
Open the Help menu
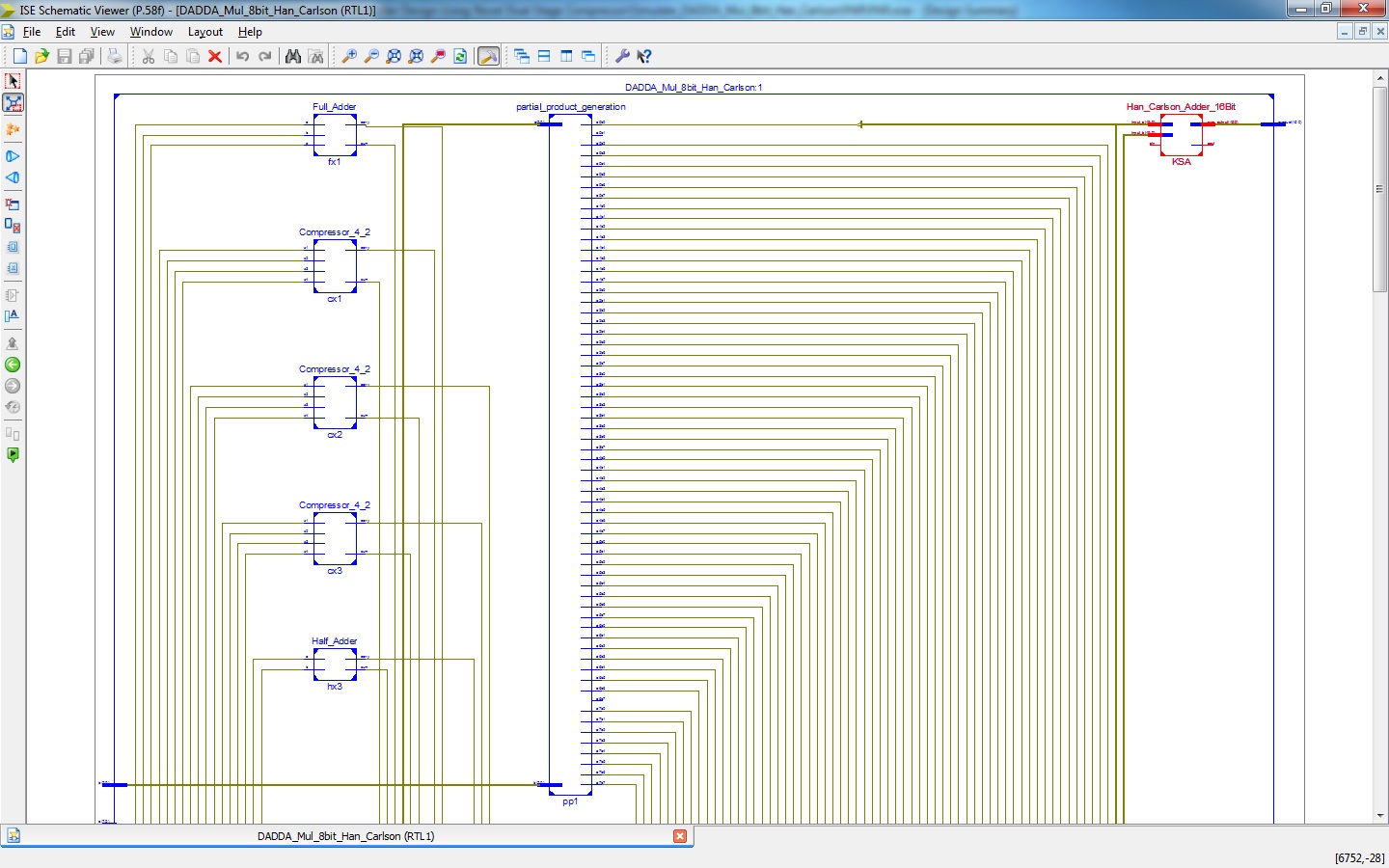pos(250,32)
